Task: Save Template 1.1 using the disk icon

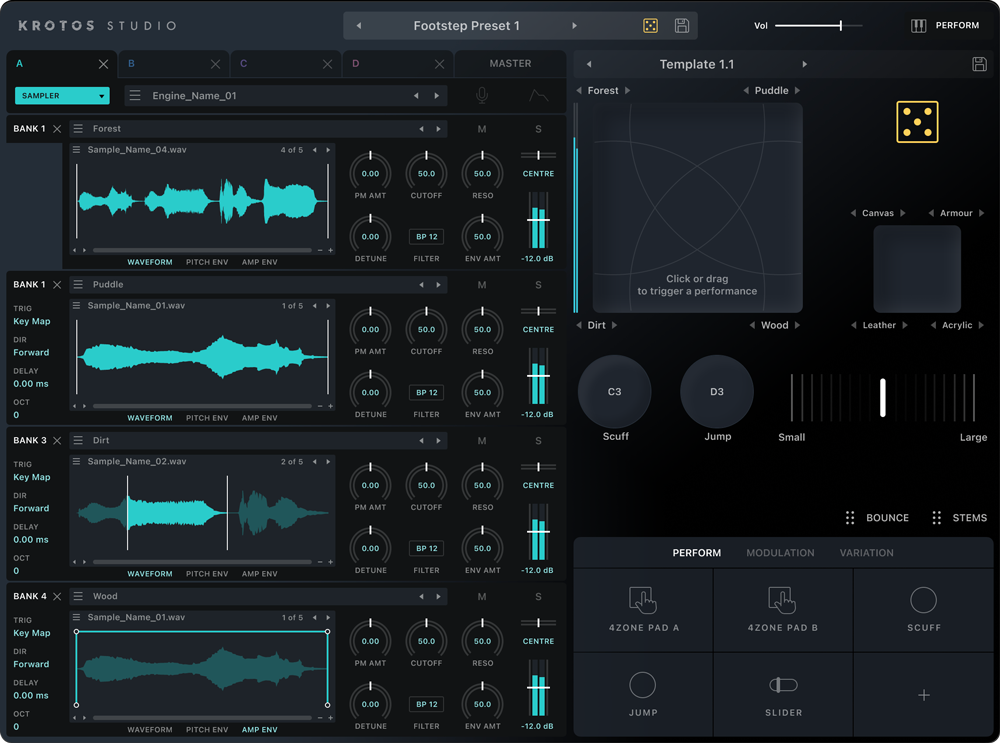Action: [980, 64]
